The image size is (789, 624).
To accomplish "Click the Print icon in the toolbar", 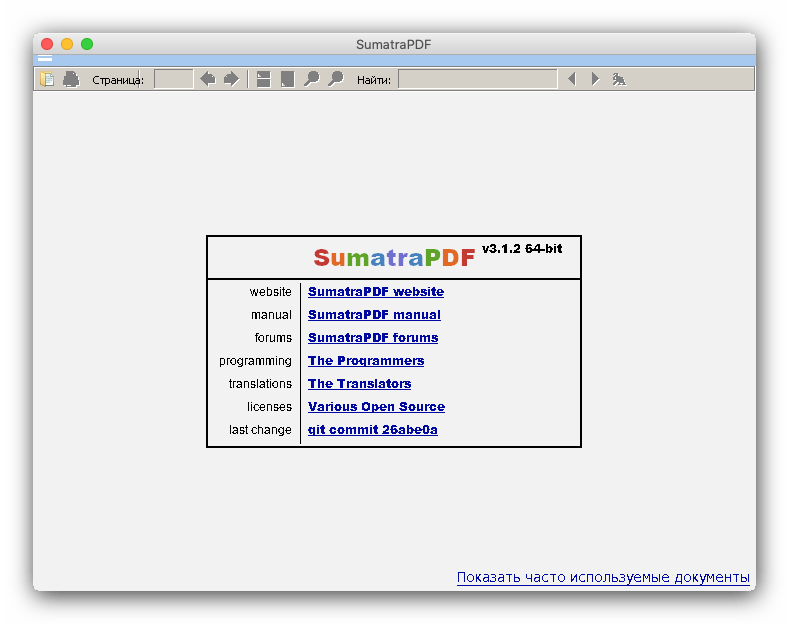I will [71, 79].
